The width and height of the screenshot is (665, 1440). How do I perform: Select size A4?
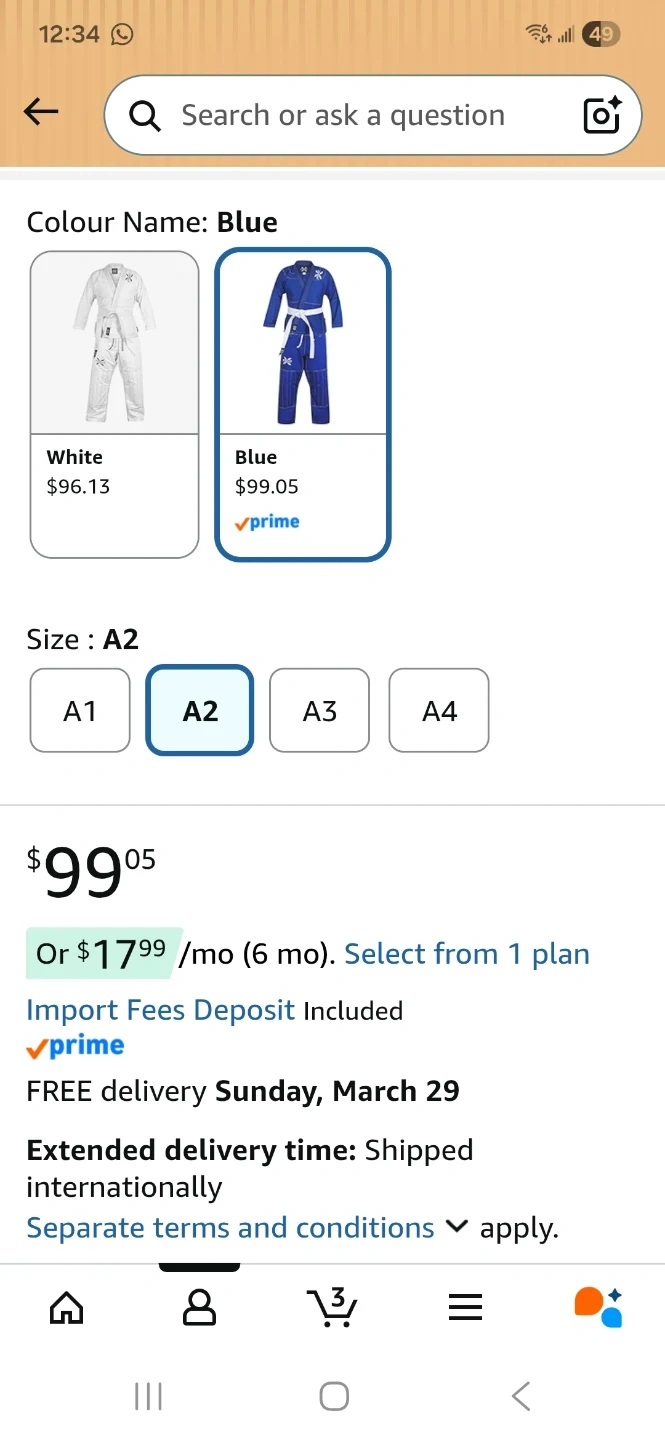(x=439, y=711)
